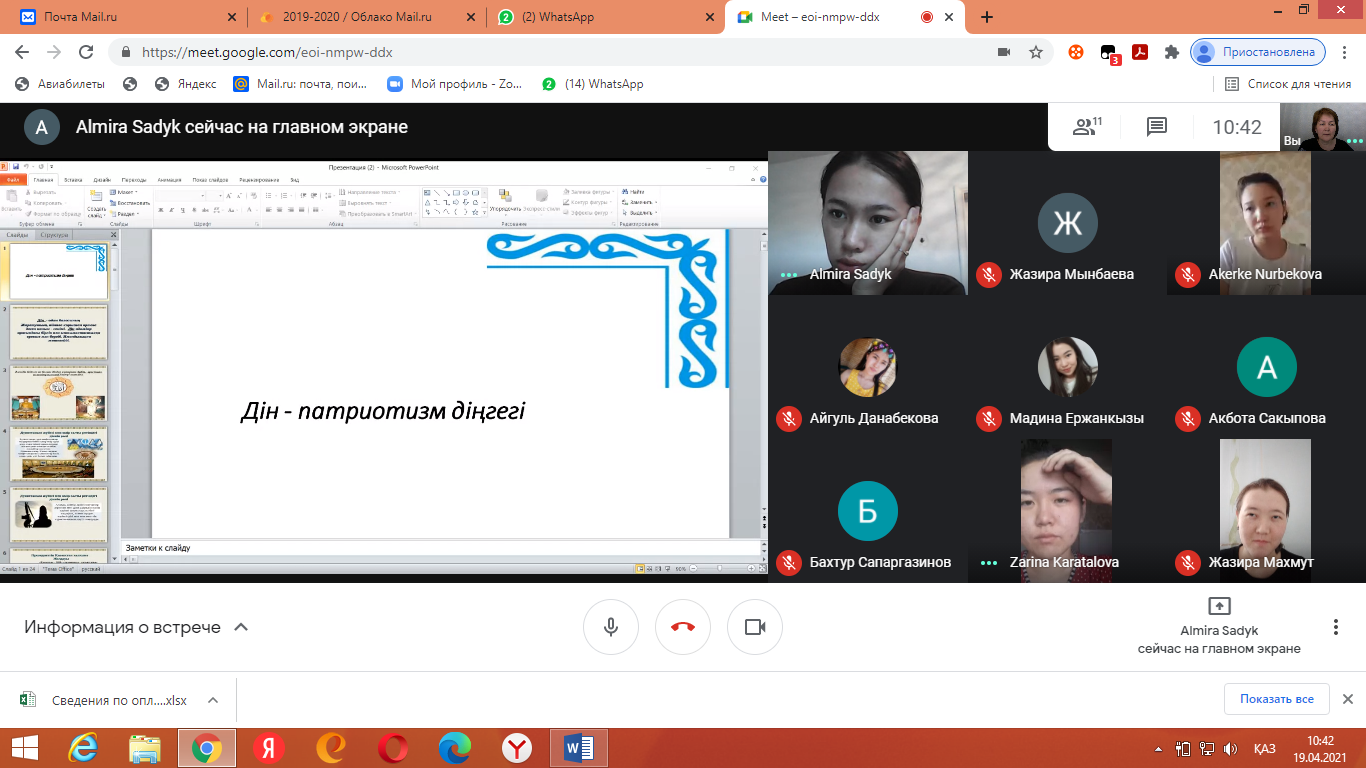Image resolution: width=1366 pixels, height=768 pixels.
Task: Bookmark this page with star icon
Action: click(x=1036, y=52)
